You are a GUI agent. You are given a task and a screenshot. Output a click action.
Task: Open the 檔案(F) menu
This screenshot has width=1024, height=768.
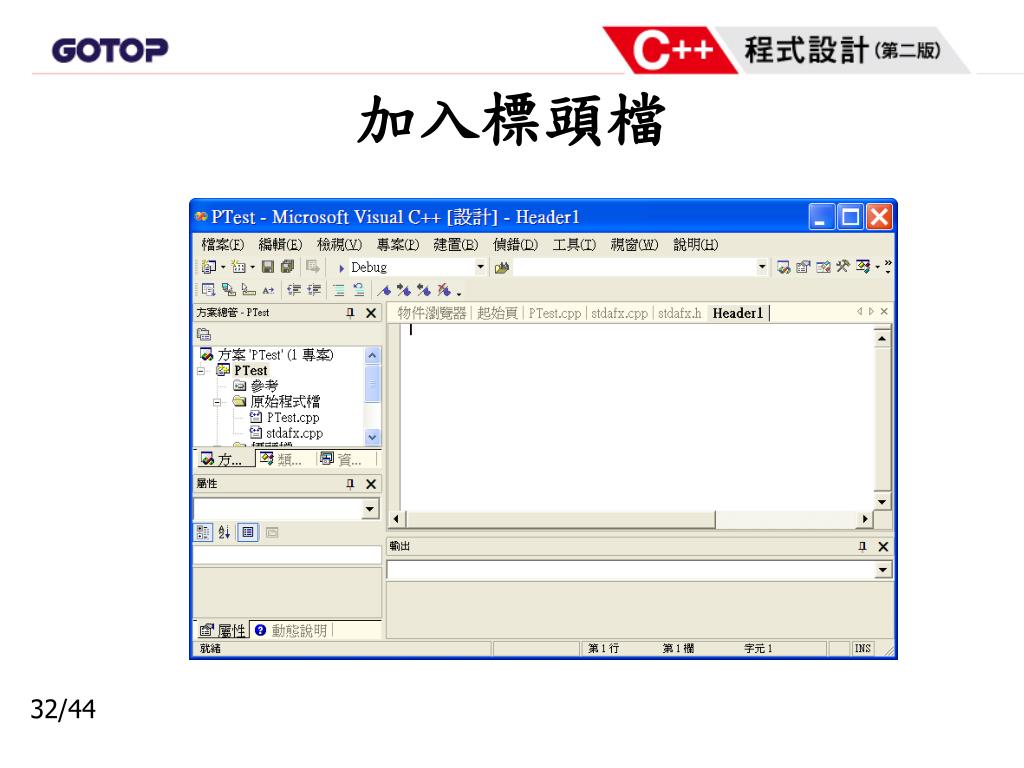(x=223, y=245)
